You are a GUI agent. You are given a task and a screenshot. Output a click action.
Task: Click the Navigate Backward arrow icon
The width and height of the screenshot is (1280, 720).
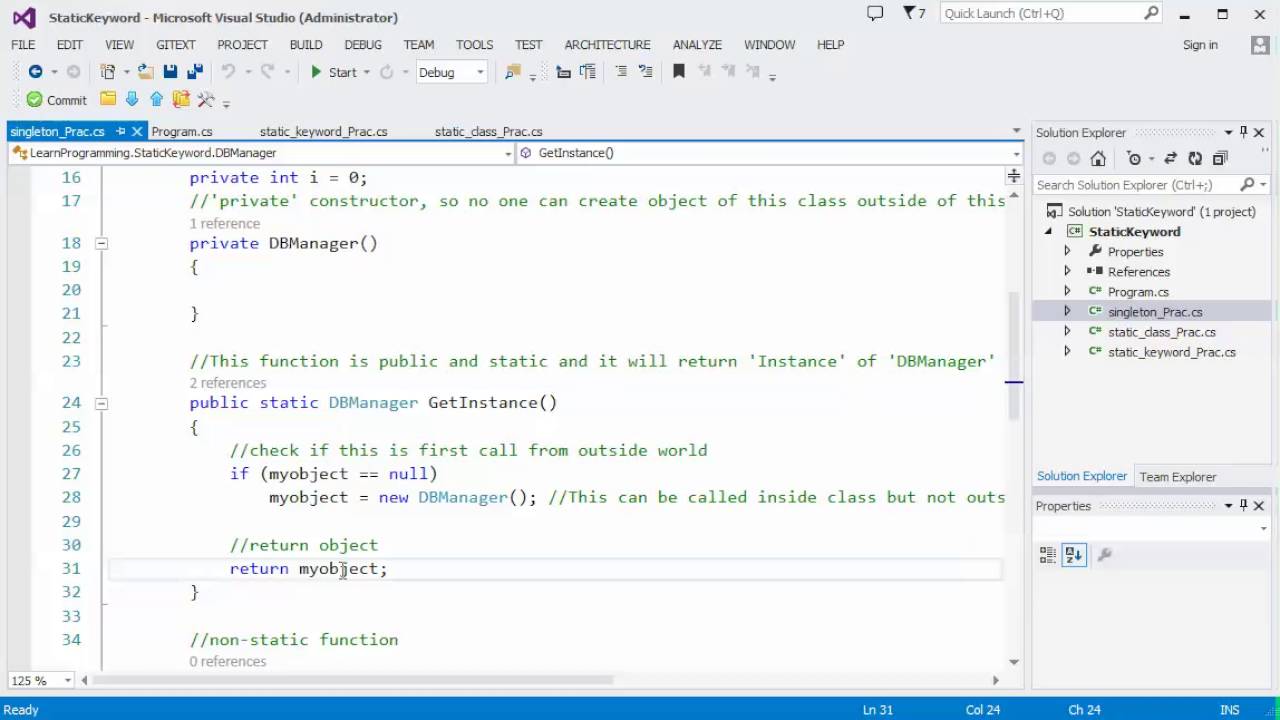(x=35, y=72)
